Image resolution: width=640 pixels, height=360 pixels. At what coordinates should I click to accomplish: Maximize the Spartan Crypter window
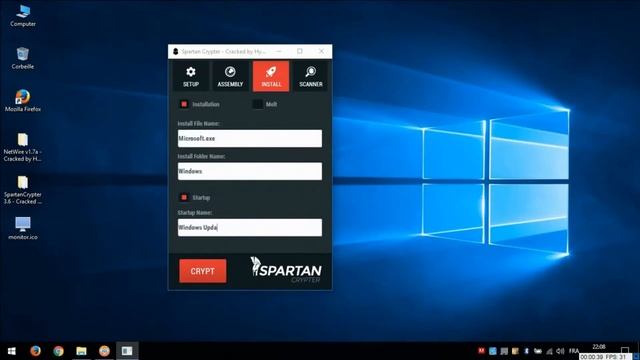click(300, 51)
